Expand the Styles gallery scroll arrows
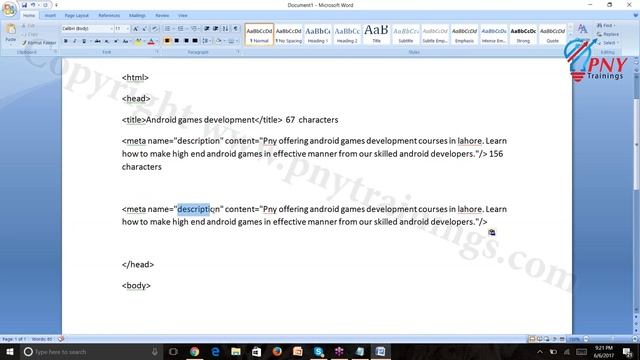 click(571, 34)
